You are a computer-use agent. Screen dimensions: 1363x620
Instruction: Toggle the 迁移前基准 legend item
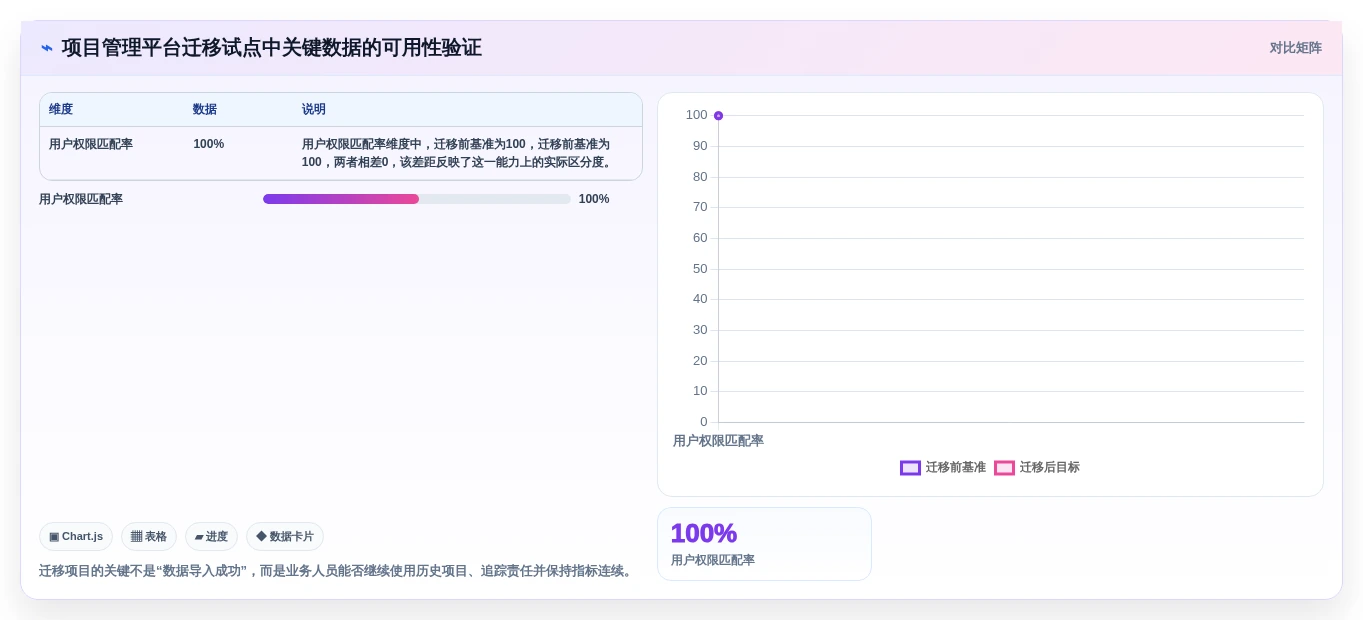[943, 467]
